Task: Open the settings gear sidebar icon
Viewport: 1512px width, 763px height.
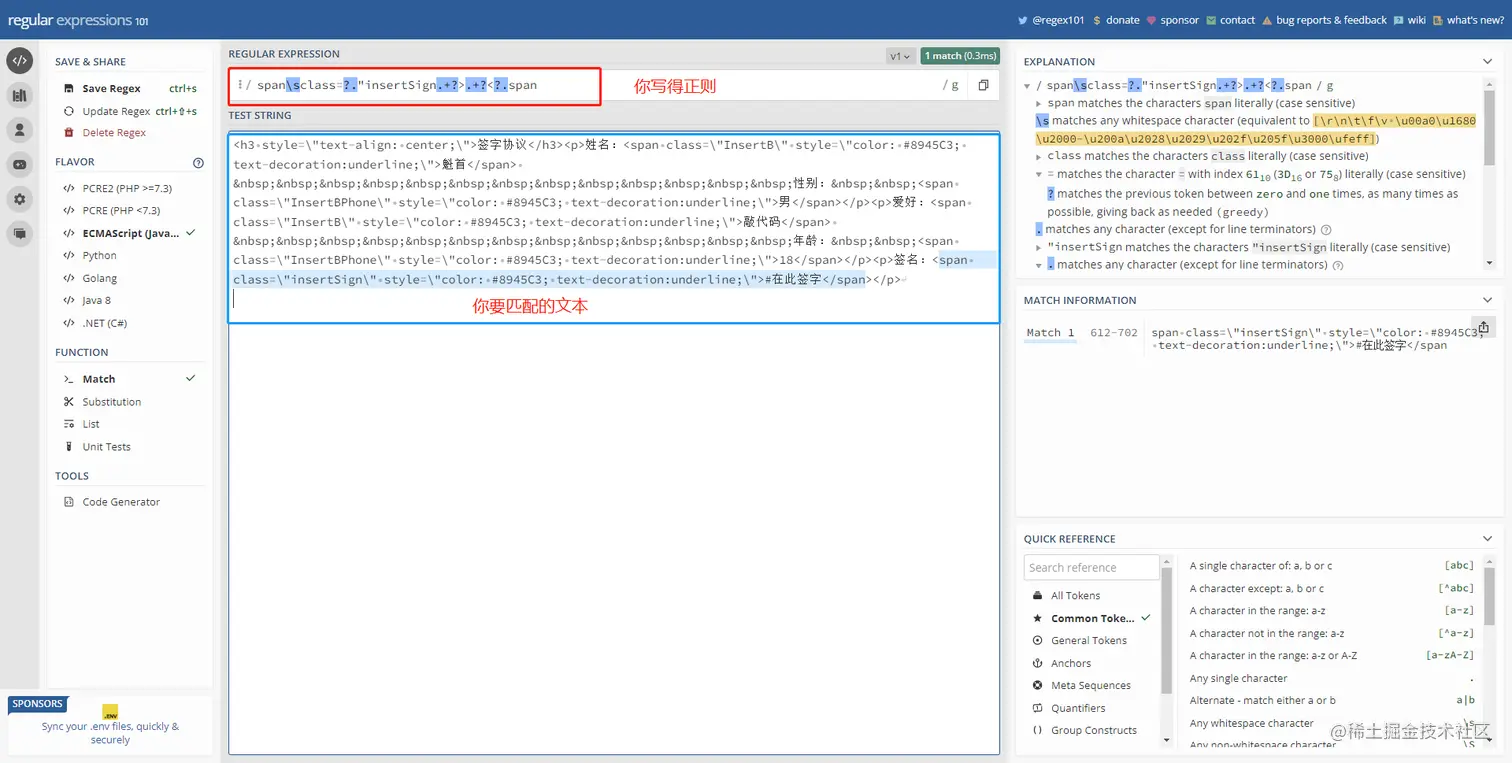Action: (x=19, y=199)
